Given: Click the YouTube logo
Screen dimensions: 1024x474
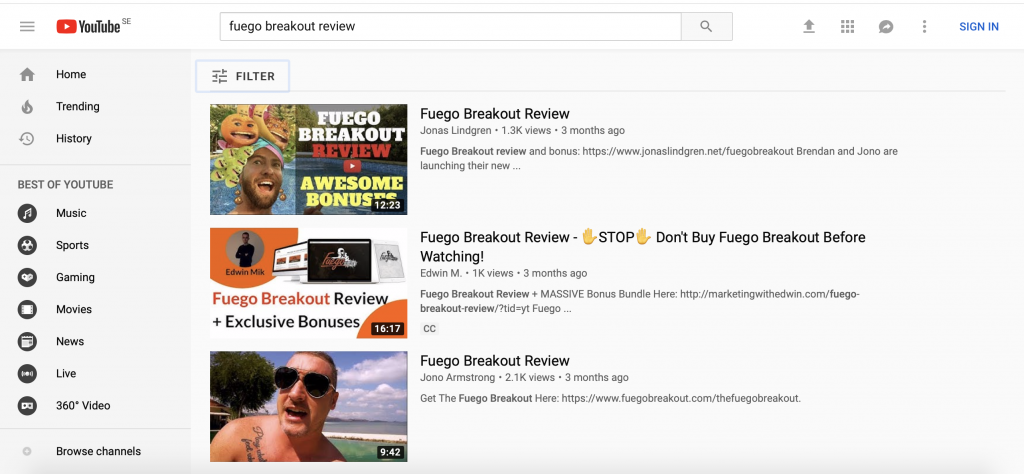Looking at the screenshot, I should [89, 27].
